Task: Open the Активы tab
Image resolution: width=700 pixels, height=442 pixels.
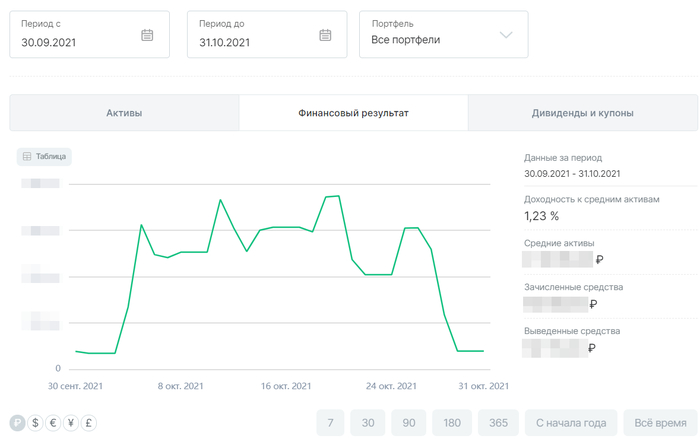Action: (x=124, y=113)
